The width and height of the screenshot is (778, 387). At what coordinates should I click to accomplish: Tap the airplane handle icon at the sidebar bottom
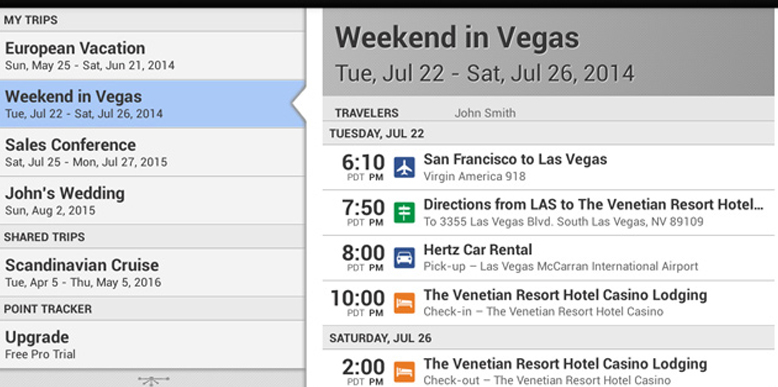153,381
